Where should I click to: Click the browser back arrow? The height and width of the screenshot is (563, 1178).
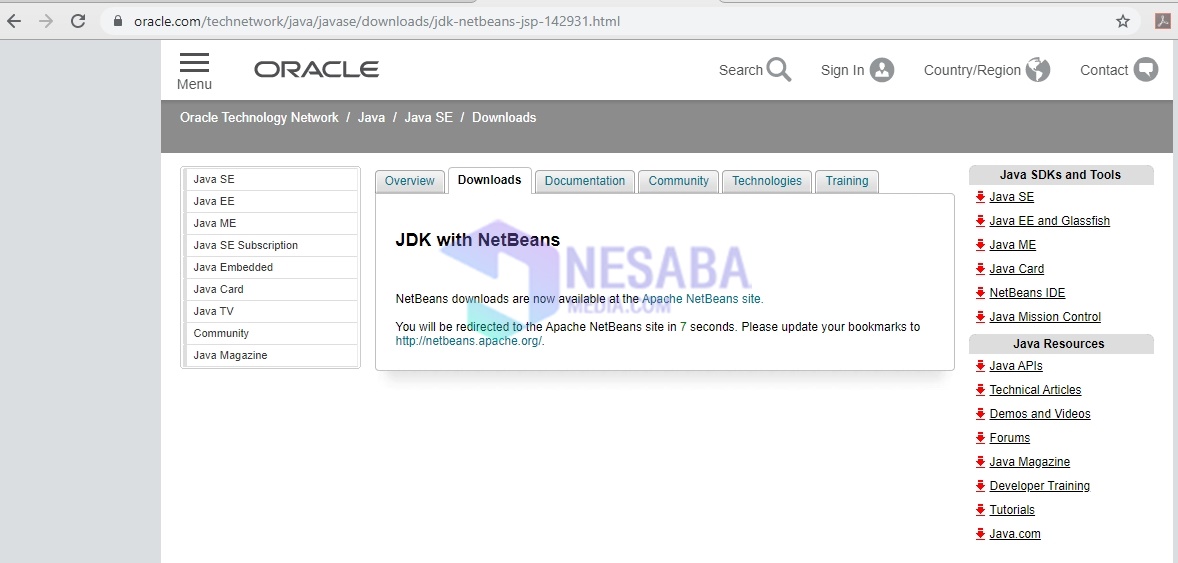coord(14,21)
